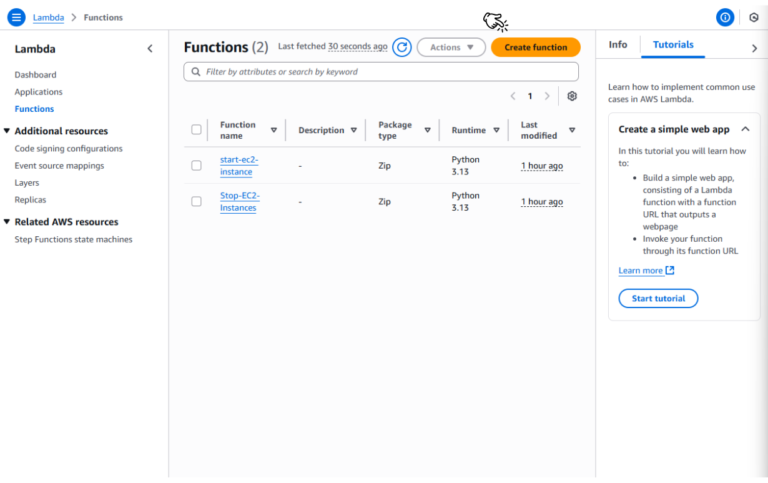Open Dashboard in the sidebar
This screenshot has height=483, width=768.
(x=35, y=75)
